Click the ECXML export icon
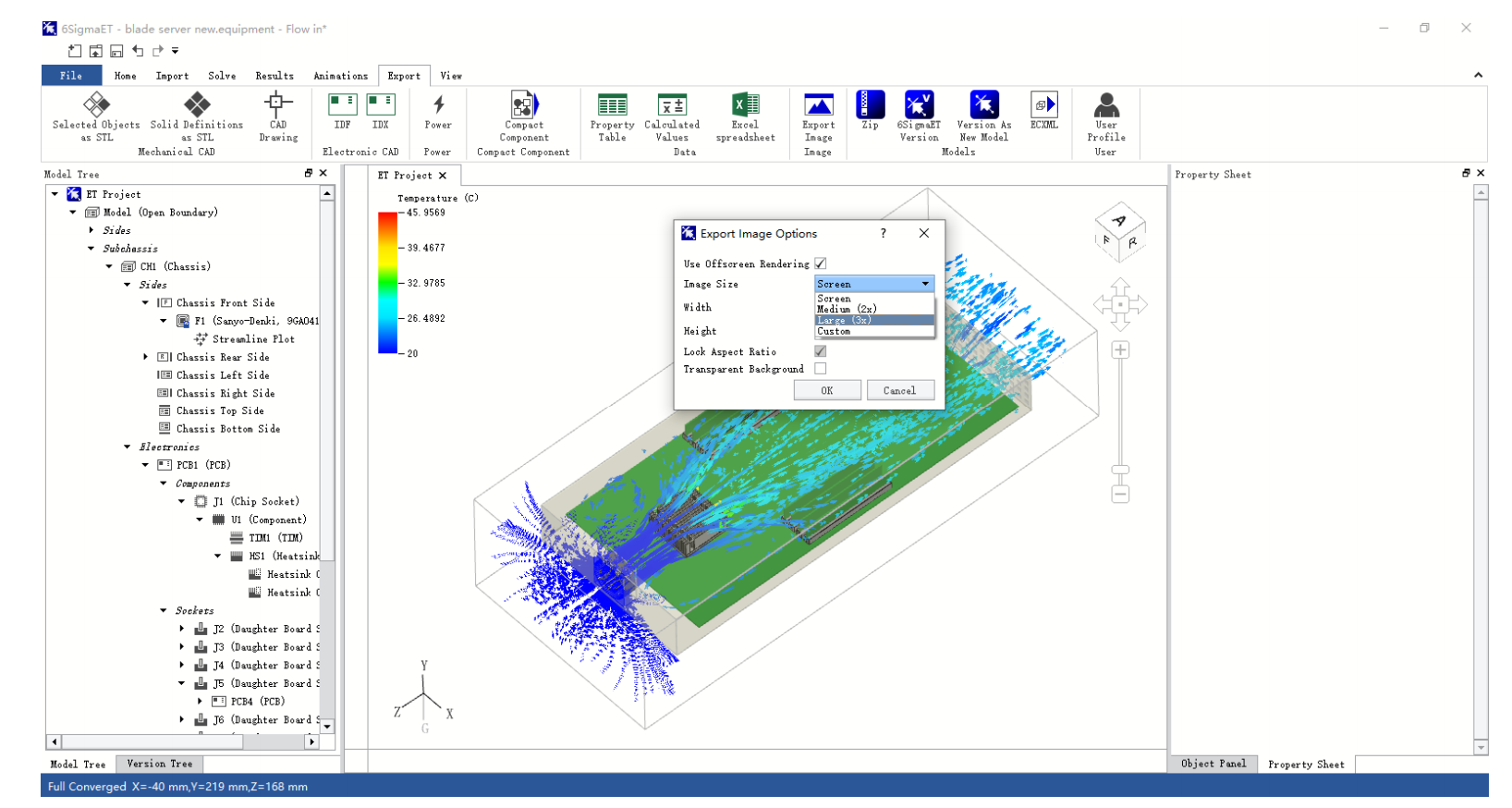The width and height of the screenshot is (1512, 808). click(x=1043, y=105)
